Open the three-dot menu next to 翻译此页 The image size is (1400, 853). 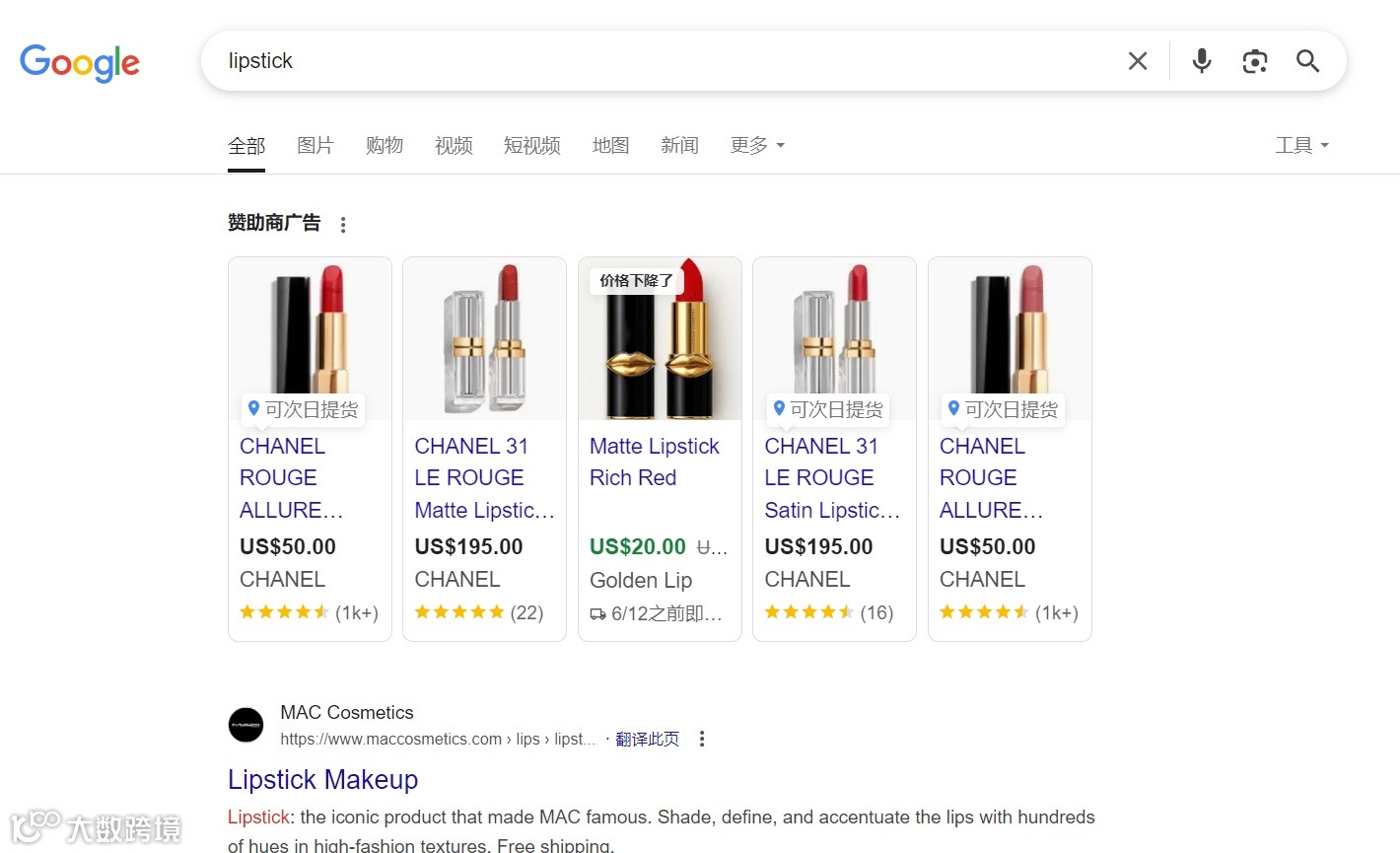(x=702, y=739)
